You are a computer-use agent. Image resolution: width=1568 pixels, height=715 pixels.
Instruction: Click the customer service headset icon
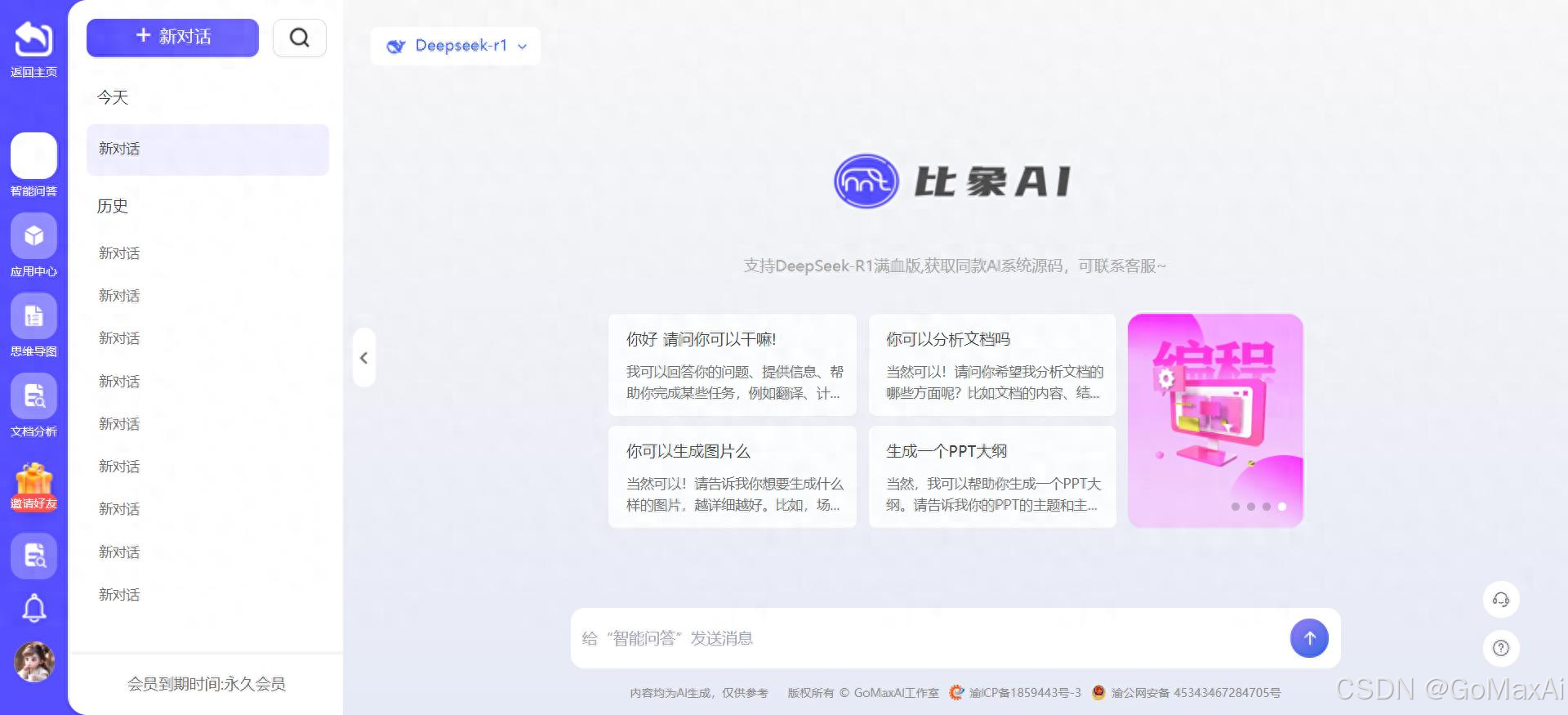1501,600
